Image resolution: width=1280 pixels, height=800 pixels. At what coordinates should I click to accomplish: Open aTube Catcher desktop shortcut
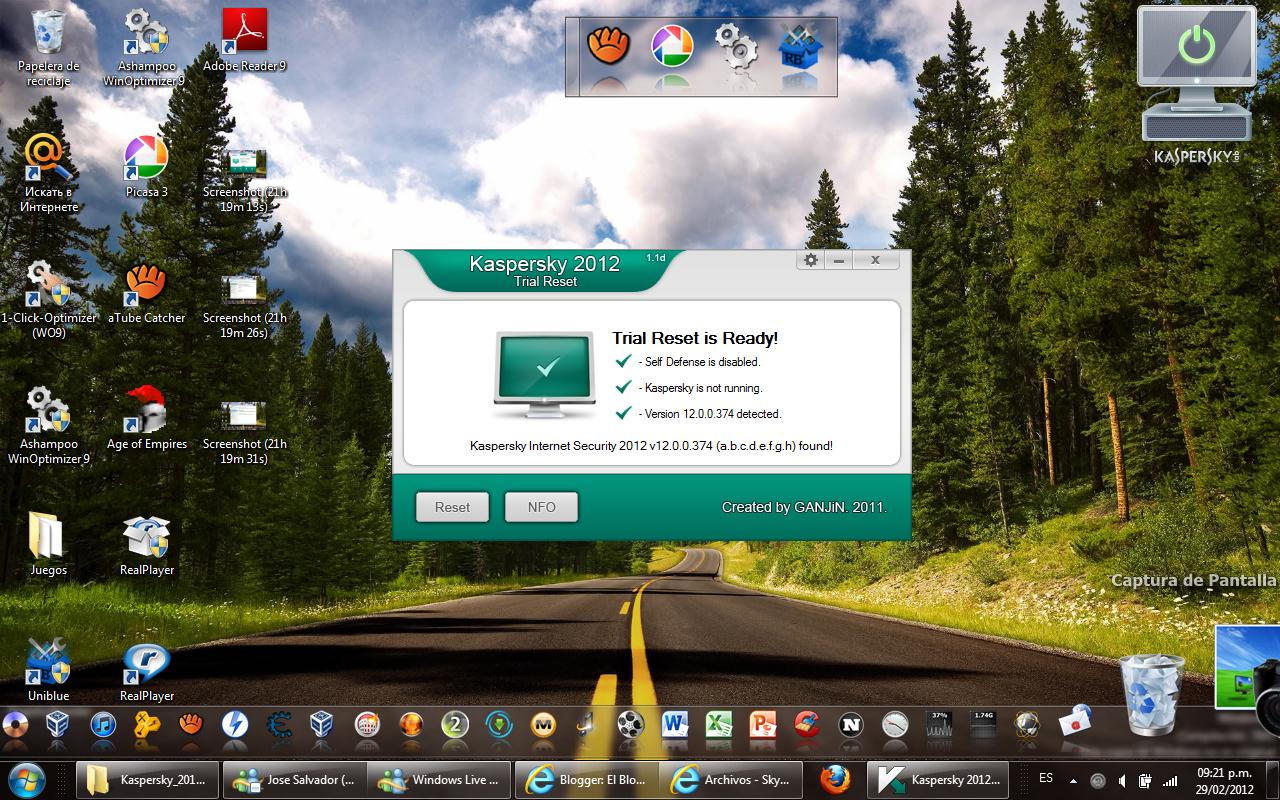click(146, 292)
